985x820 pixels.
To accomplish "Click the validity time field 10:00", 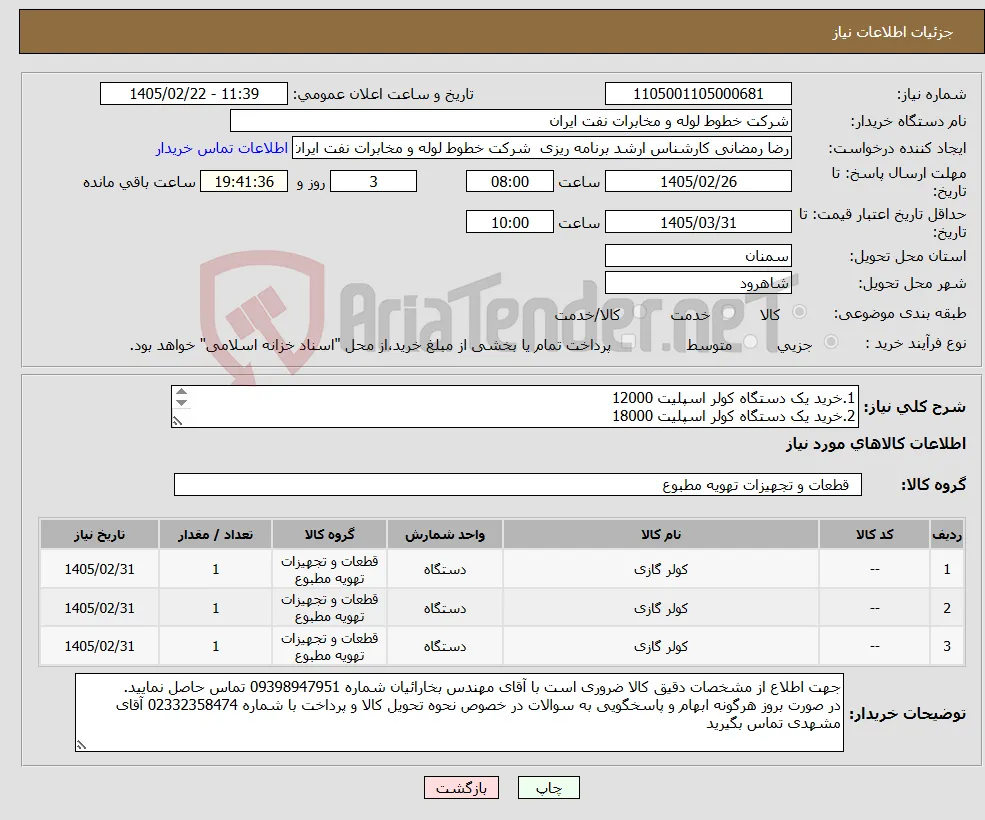I will pos(509,222).
